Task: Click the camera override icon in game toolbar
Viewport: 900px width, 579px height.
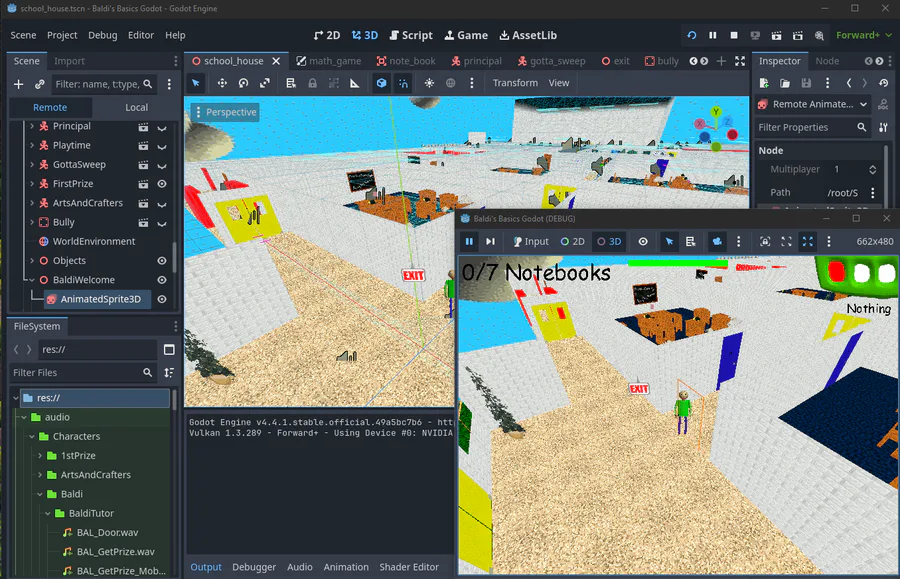Action: pyautogui.click(x=717, y=242)
